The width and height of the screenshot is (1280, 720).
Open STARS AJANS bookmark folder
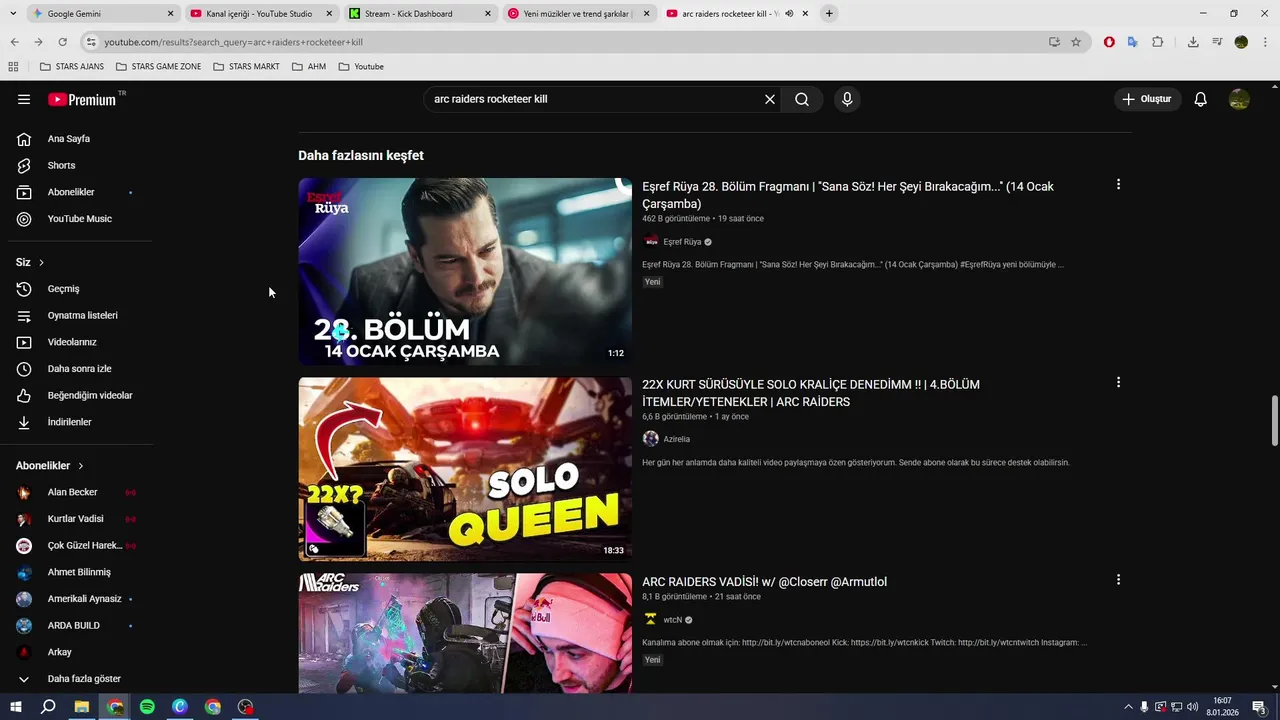click(x=72, y=67)
